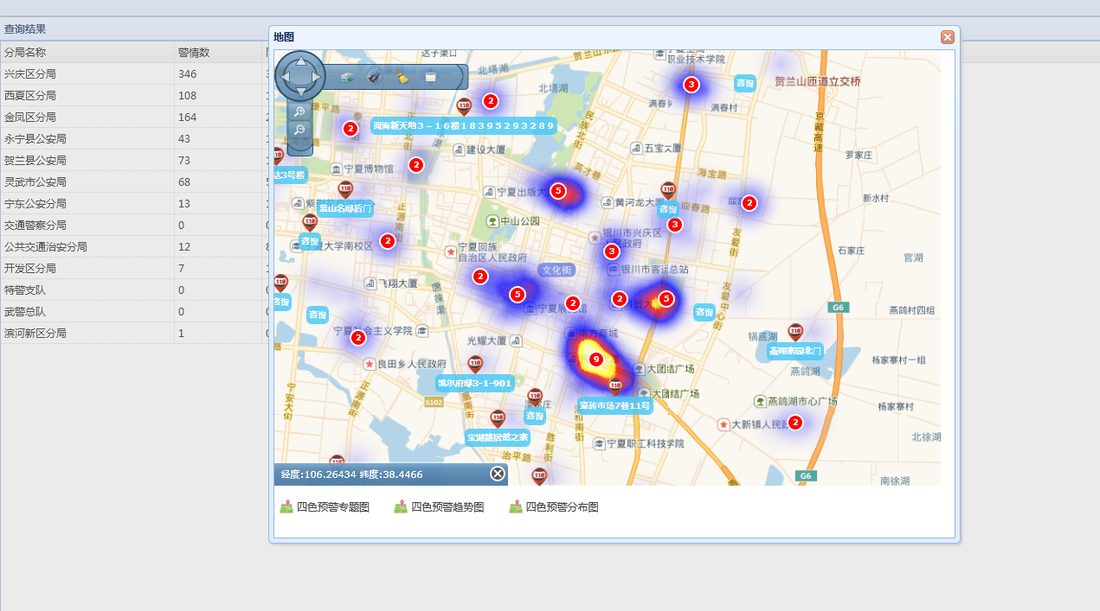Open the toolbox icon in map toolbar
Image resolution: width=1100 pixels, height=611 pixels.
coord(430,77)
